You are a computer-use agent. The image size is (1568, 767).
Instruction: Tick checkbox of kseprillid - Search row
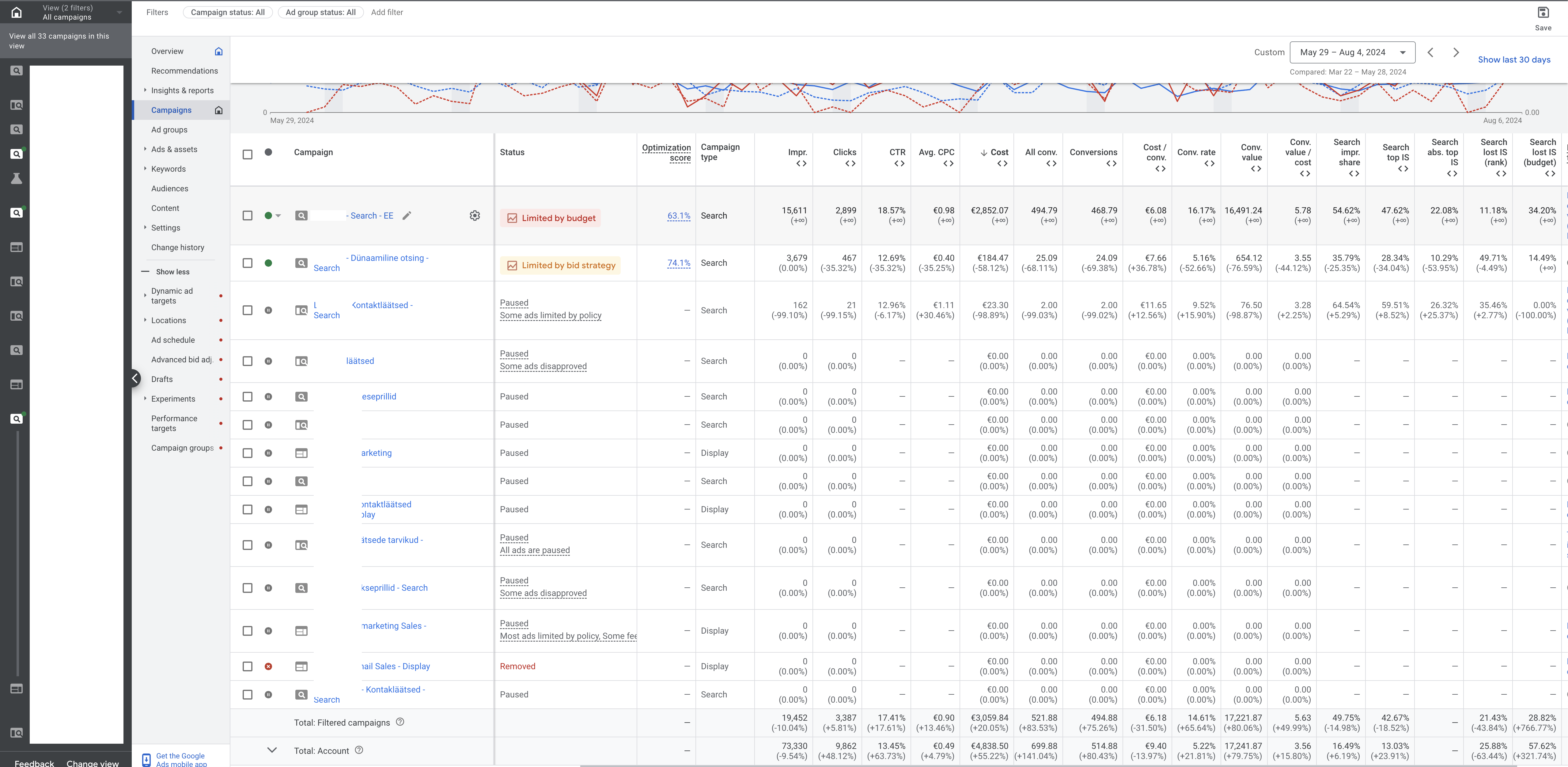tap(247, 588)
